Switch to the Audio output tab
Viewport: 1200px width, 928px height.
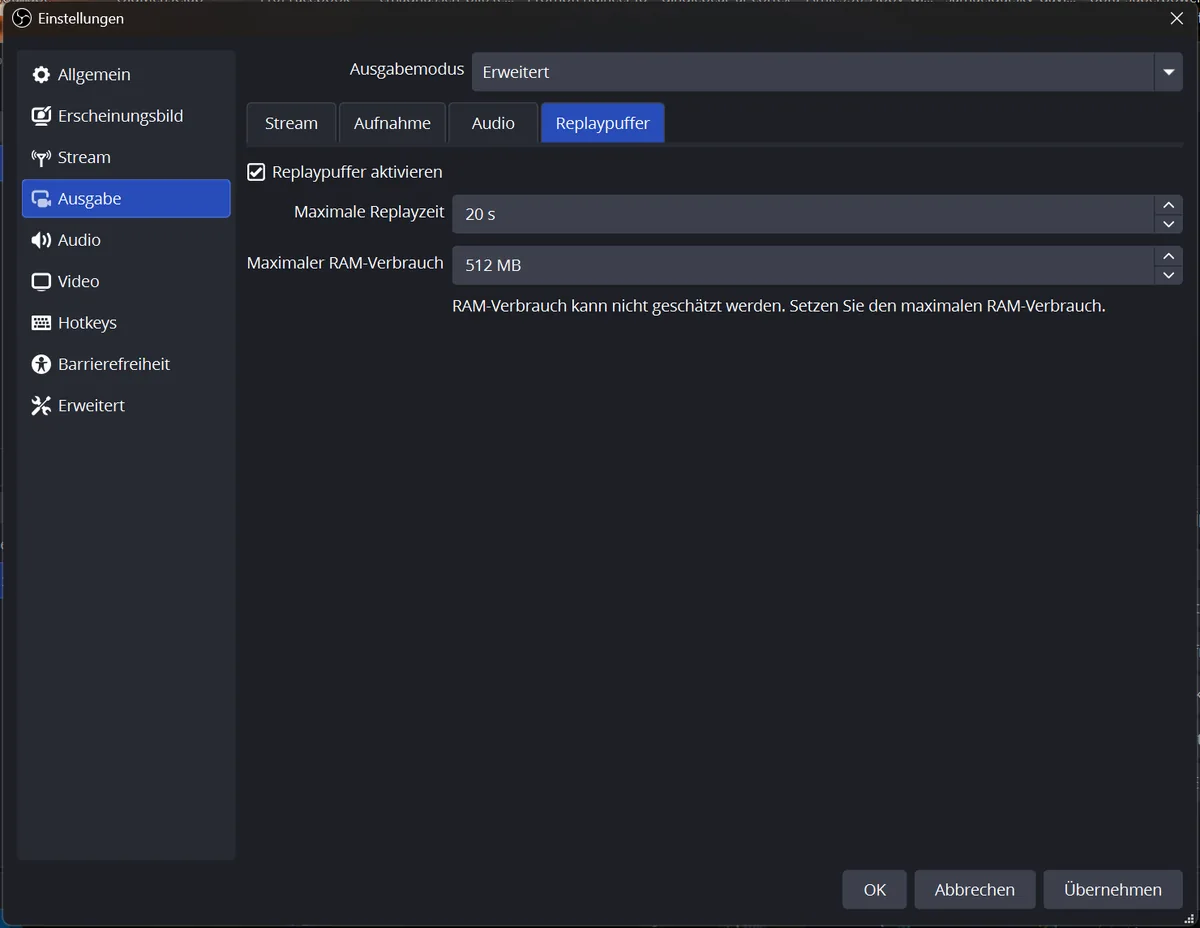(x=493, y=123)
